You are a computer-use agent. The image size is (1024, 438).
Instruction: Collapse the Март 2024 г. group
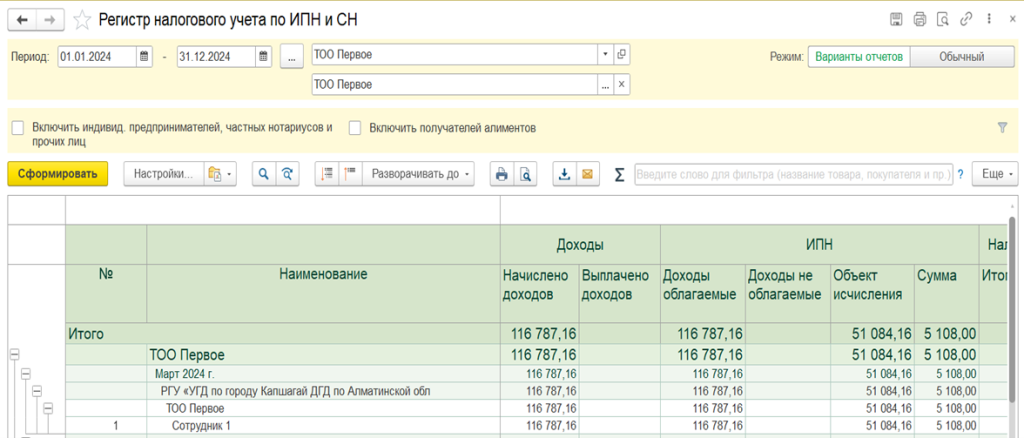26,374
